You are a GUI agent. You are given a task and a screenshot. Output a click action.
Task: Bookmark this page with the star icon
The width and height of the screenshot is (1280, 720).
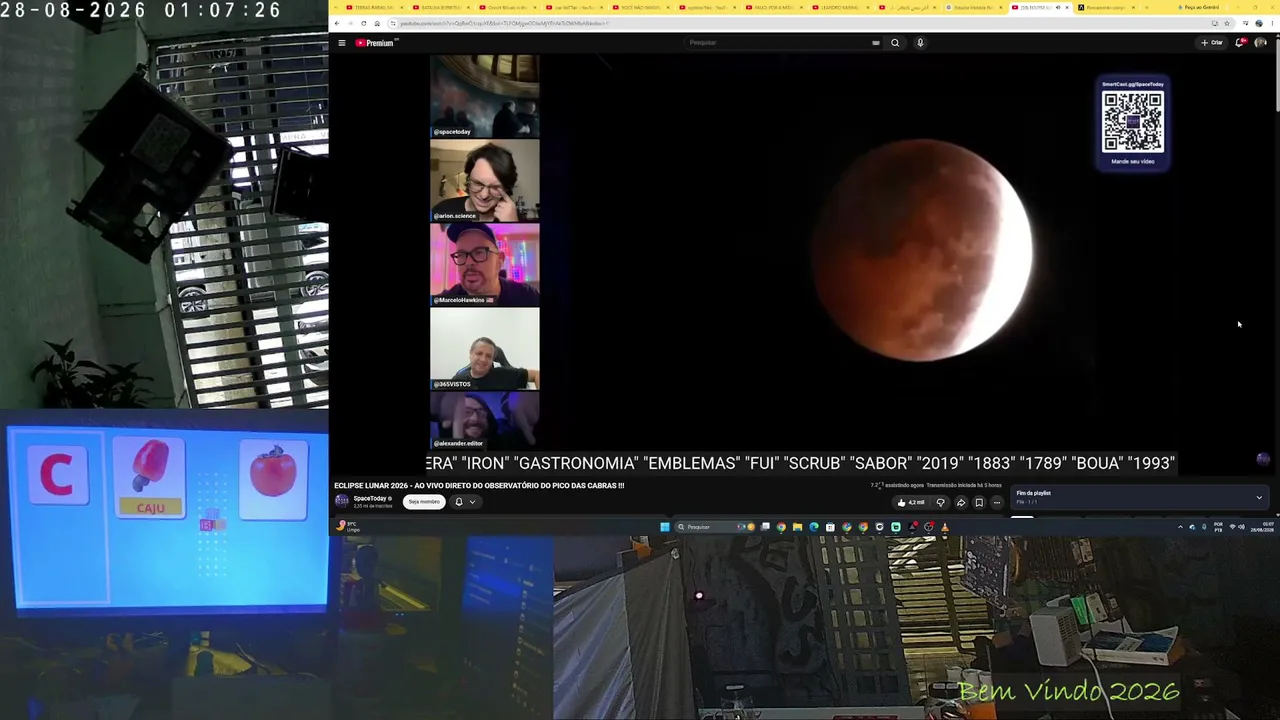pos(1227,23)
